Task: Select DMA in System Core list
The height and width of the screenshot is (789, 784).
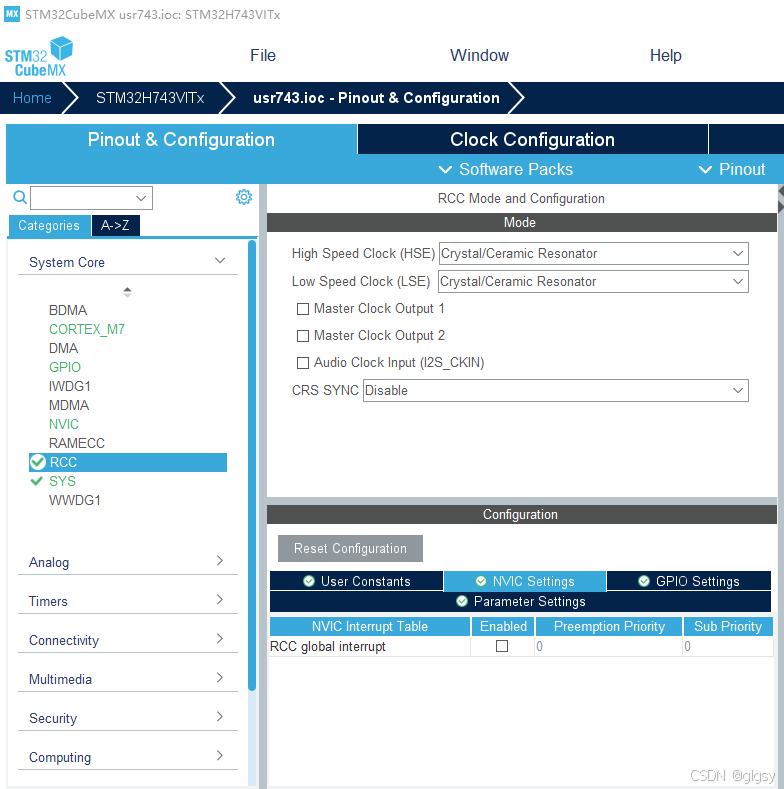Action: point(63,348)
